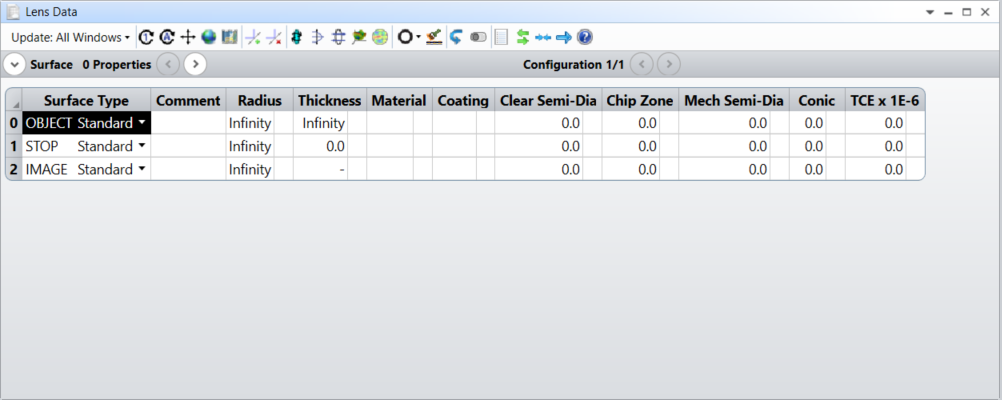Image resolution: width=1002 pixels, height=400 pixels.
Task: Click the blue right arrow Go To Surface icon
Action: pyautogui.click(x=563, y=38)
